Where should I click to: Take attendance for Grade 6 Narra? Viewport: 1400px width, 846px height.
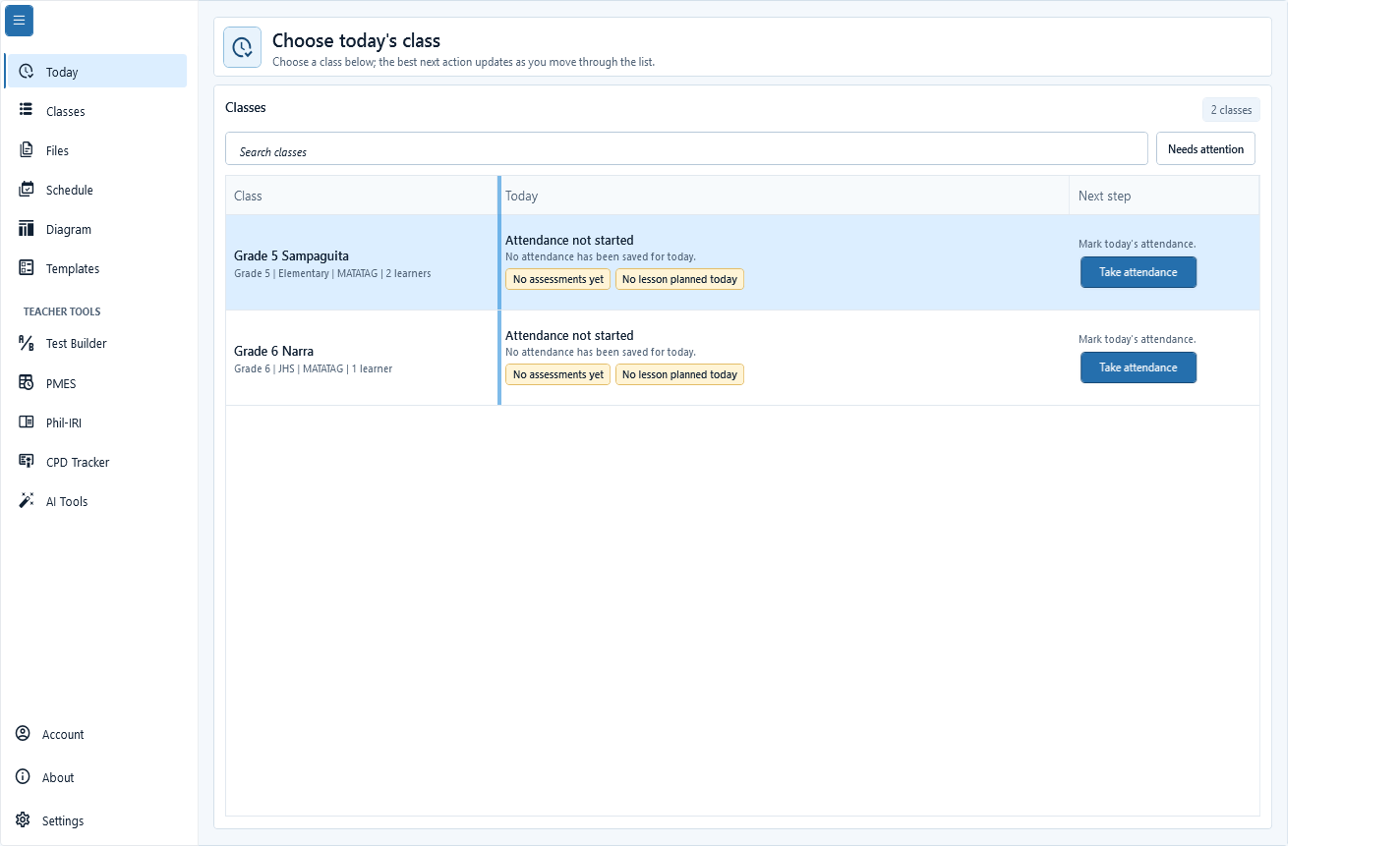tap(1138, 367)
